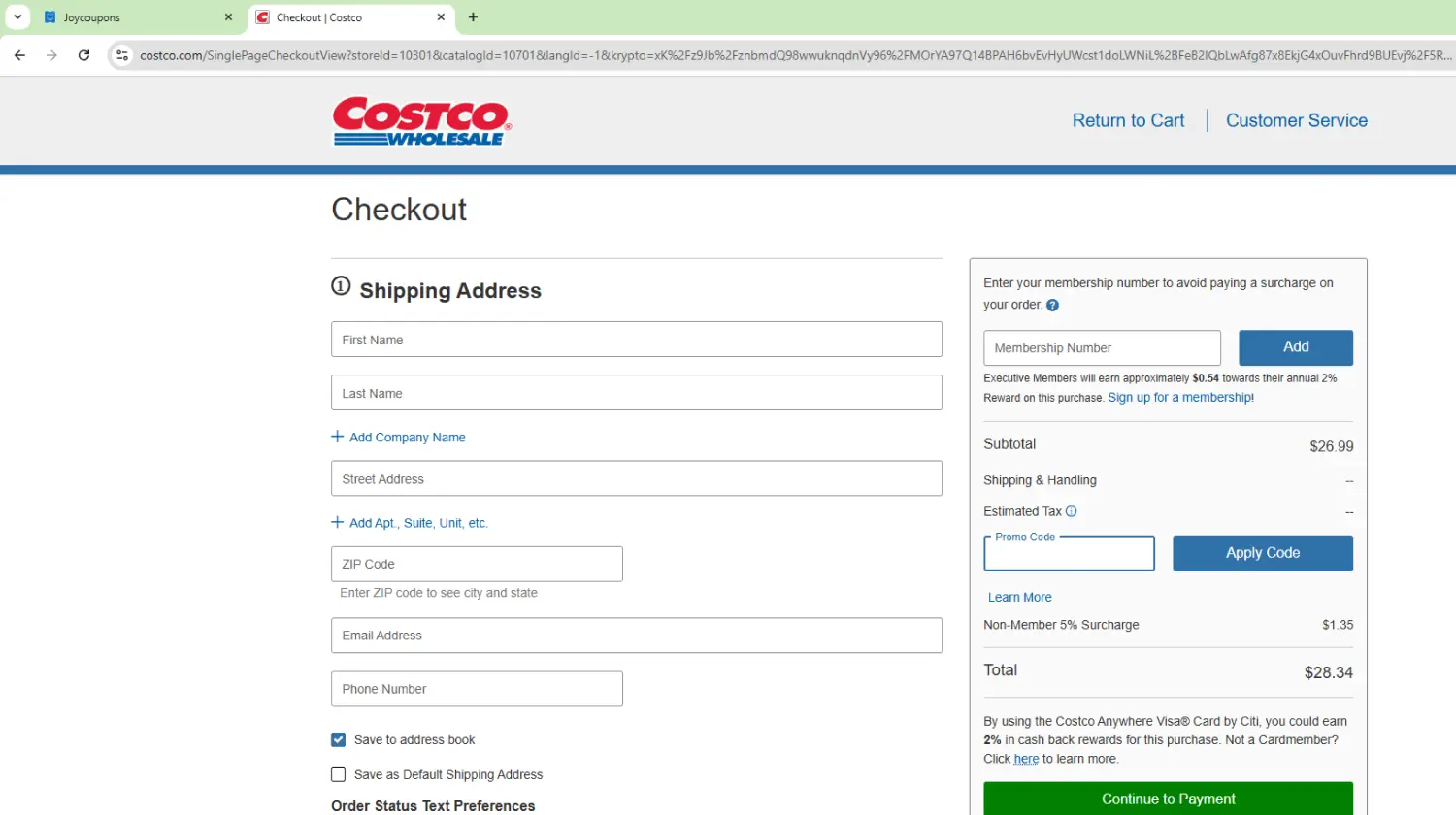Viewport: 1456px width, 815px height.
Task: Click the Last Name field
Action: (x=637, y=393)
